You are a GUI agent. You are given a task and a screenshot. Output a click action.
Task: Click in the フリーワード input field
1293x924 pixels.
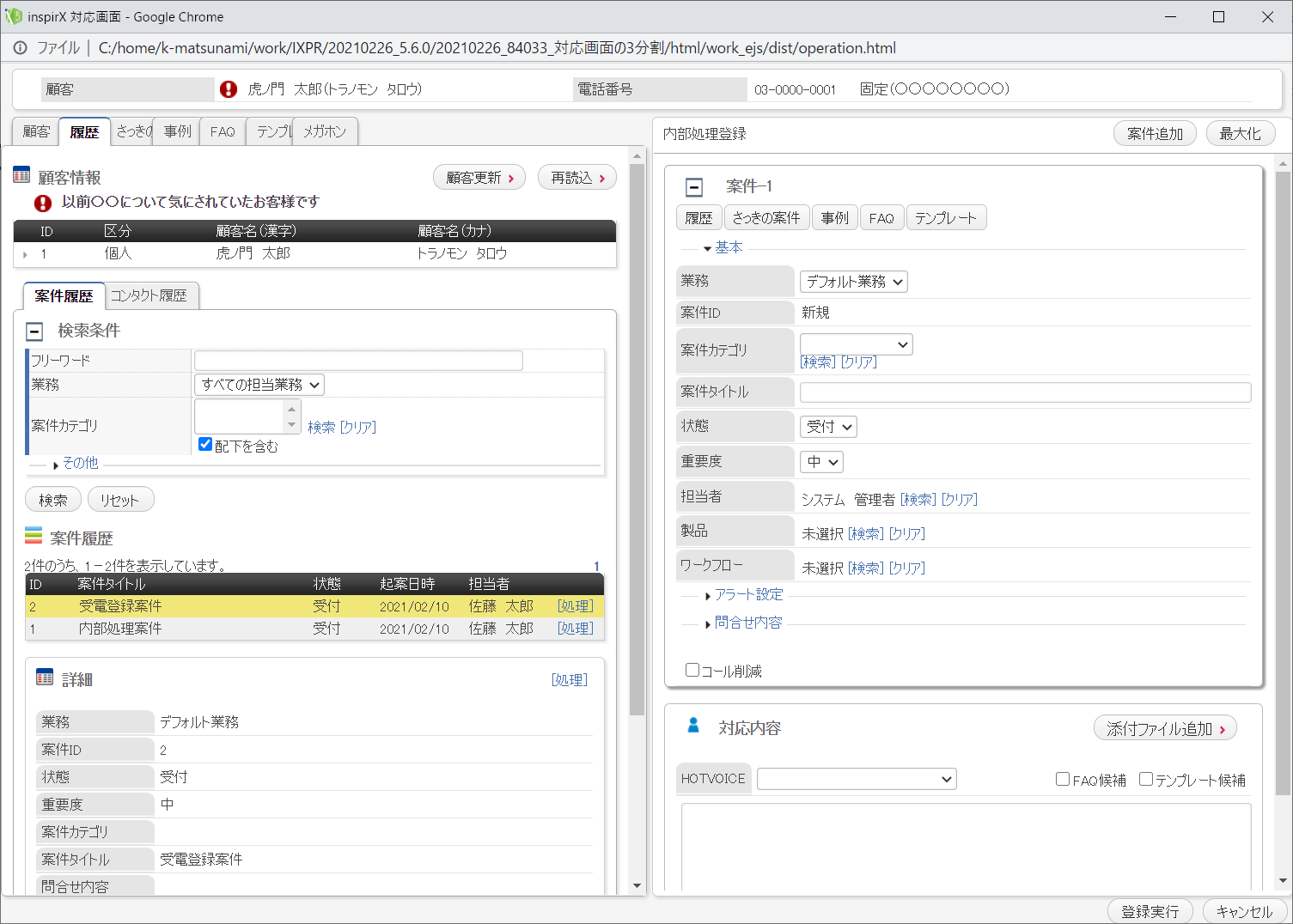pyautogui.click(x=358, y=361)
